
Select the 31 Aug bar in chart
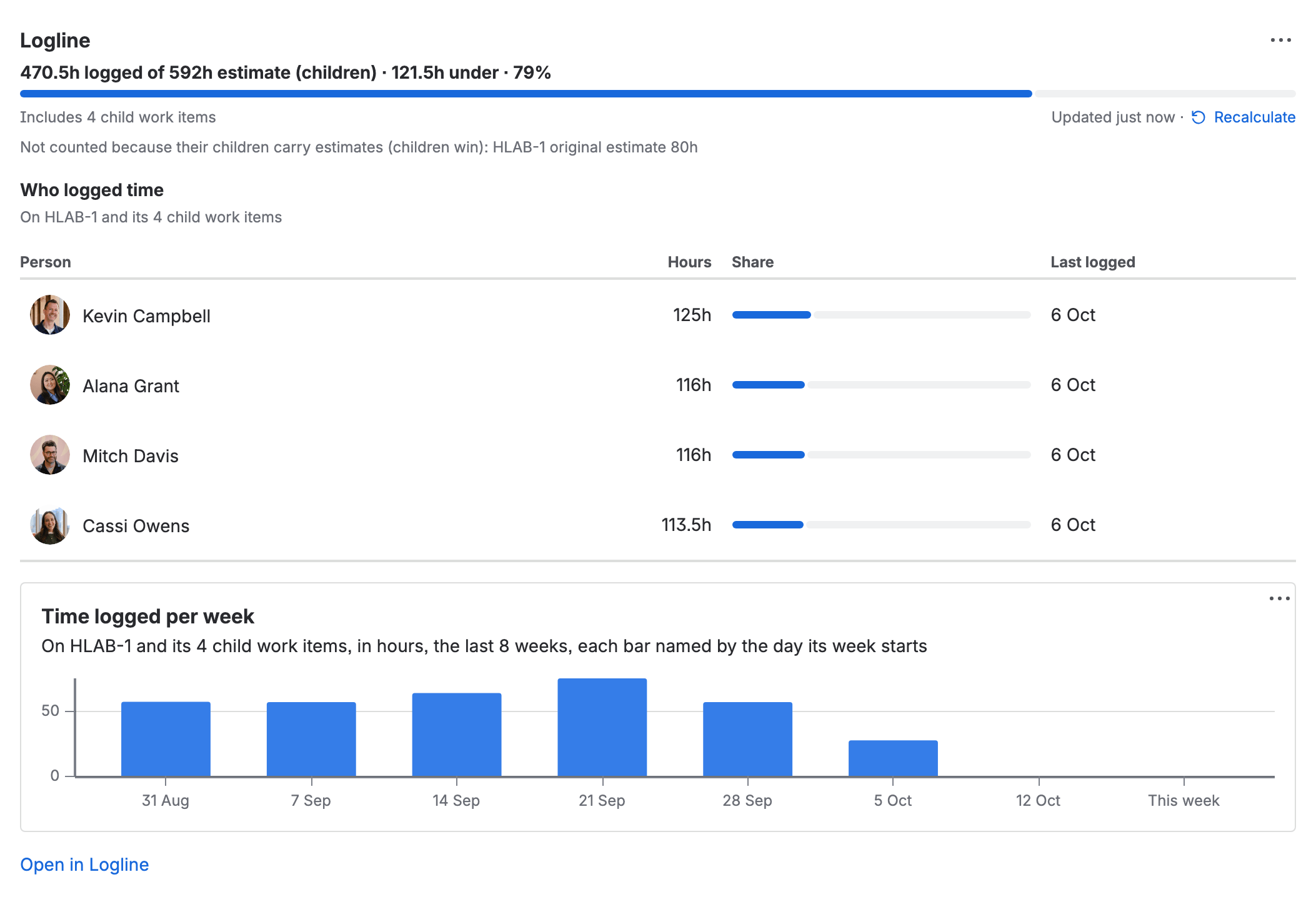pyautogui.click(x=166, y=739)
